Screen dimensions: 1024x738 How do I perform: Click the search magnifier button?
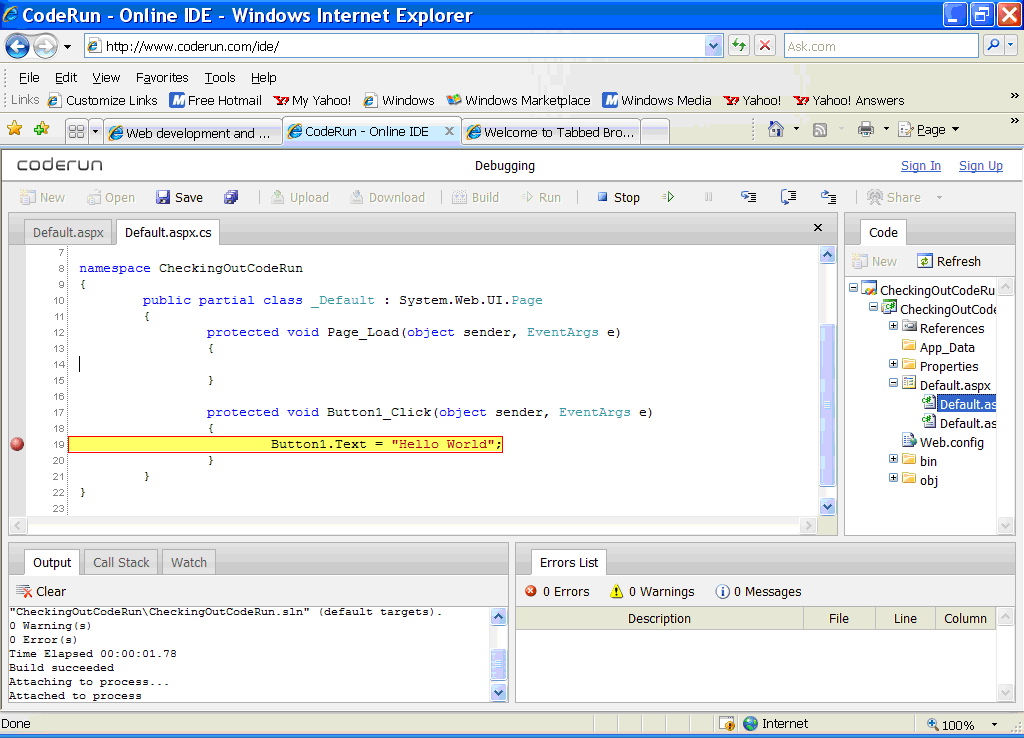coord(993,46)
